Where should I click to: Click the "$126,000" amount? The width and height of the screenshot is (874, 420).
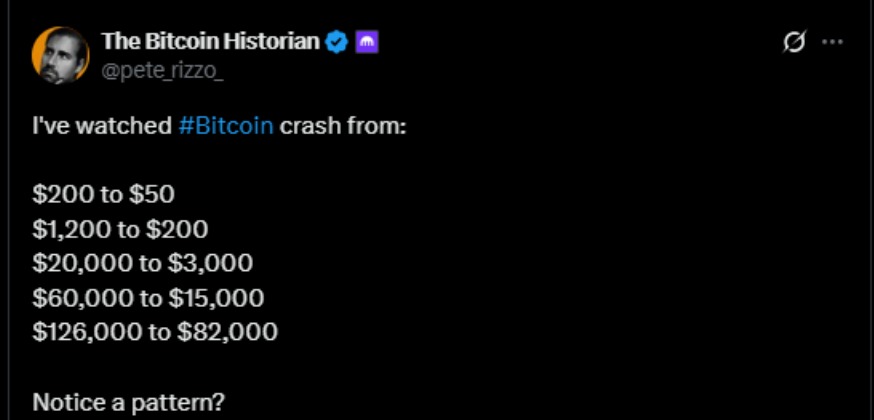coord(88,332)
